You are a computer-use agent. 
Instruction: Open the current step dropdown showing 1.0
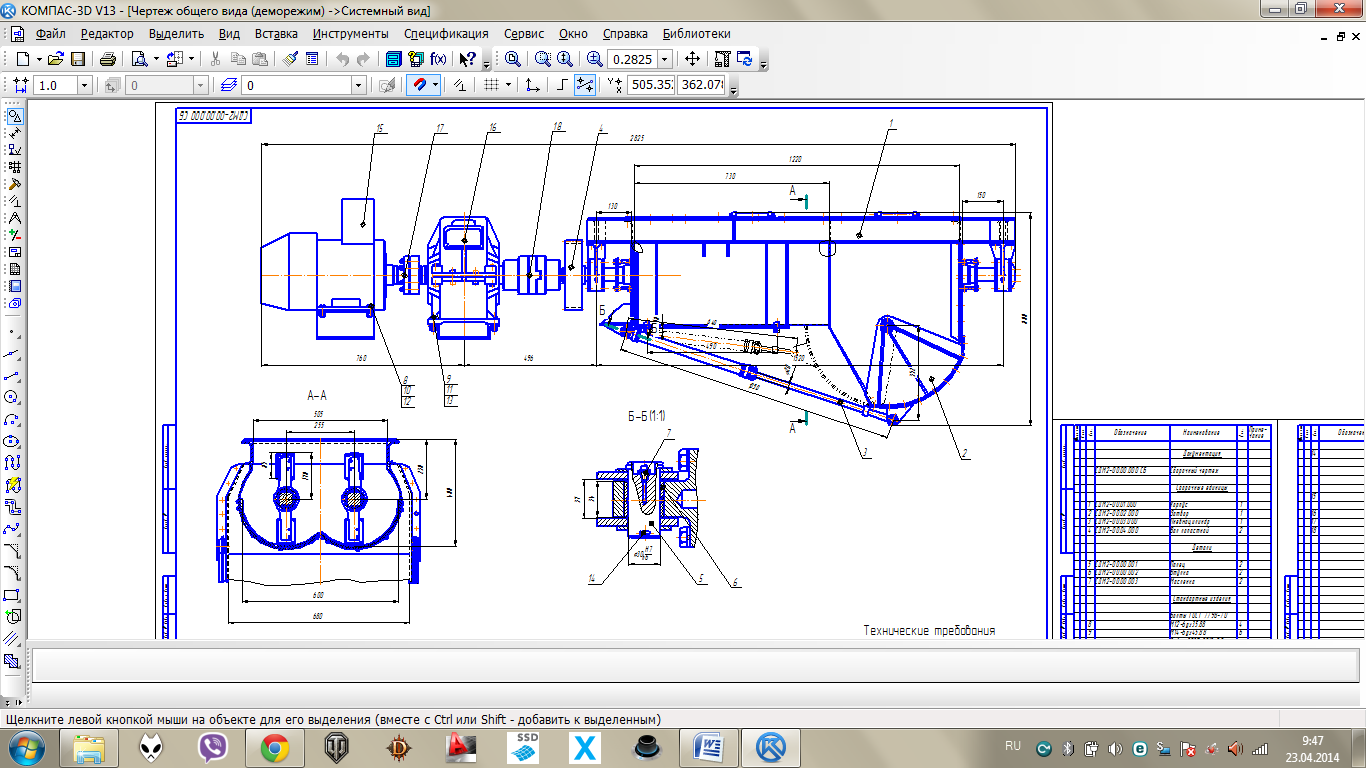click(x=83, y=86)
